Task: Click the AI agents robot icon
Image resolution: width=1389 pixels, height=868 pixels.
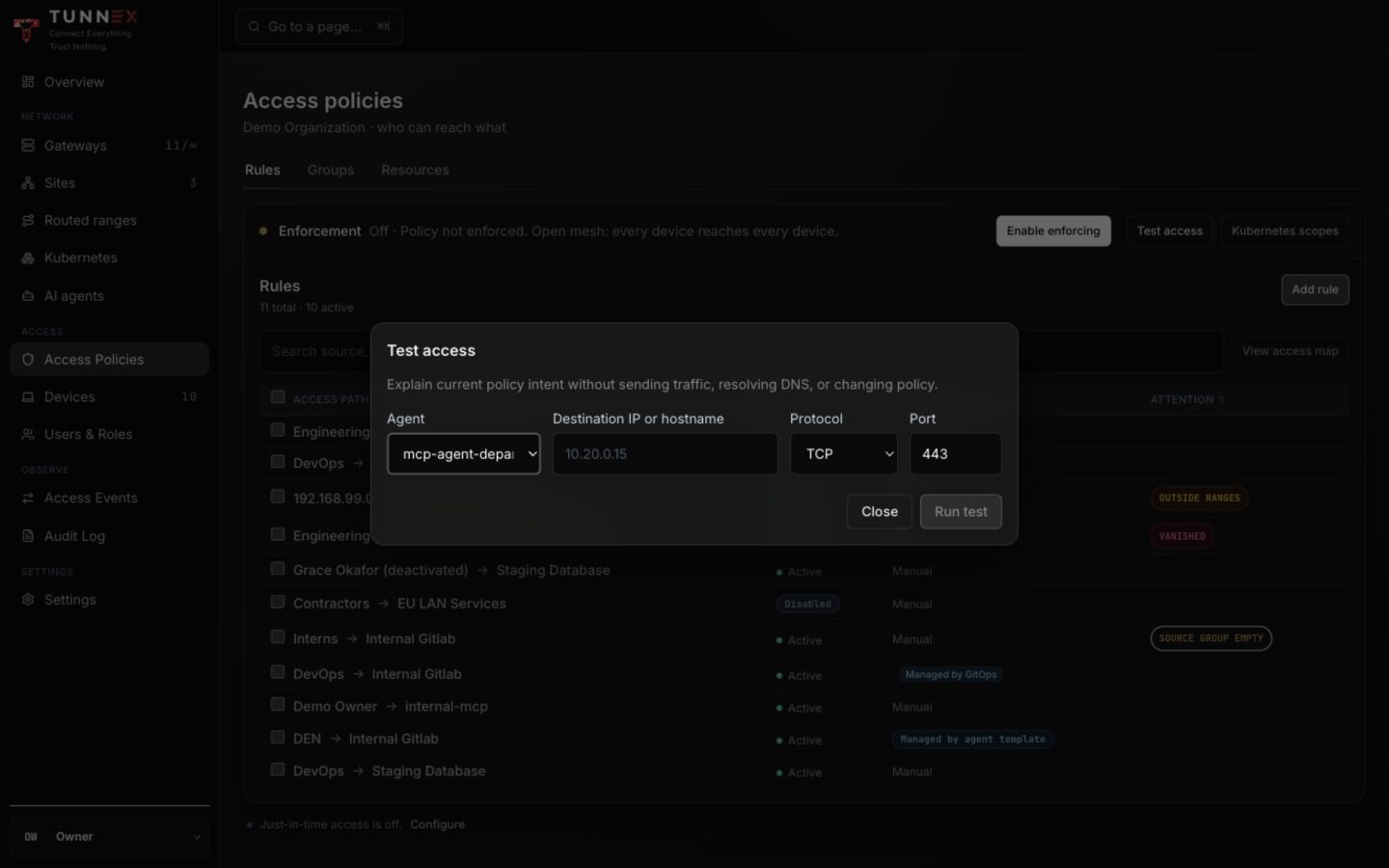Action: [x=28, y=296]
